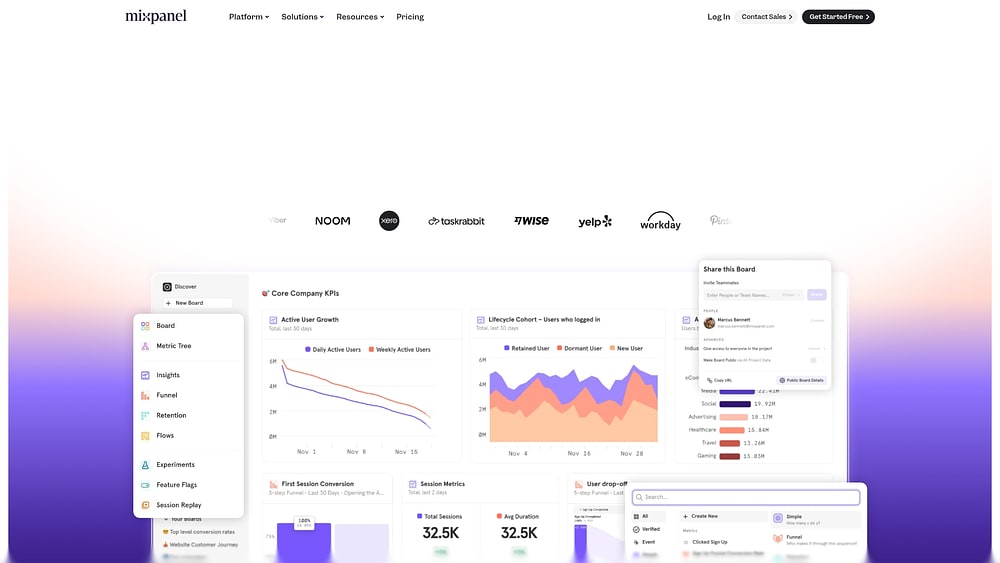This screenshot has height=563, width=1000.
Task: Toggle the Weekly Active Users legend
Action: tap(399, 350)
